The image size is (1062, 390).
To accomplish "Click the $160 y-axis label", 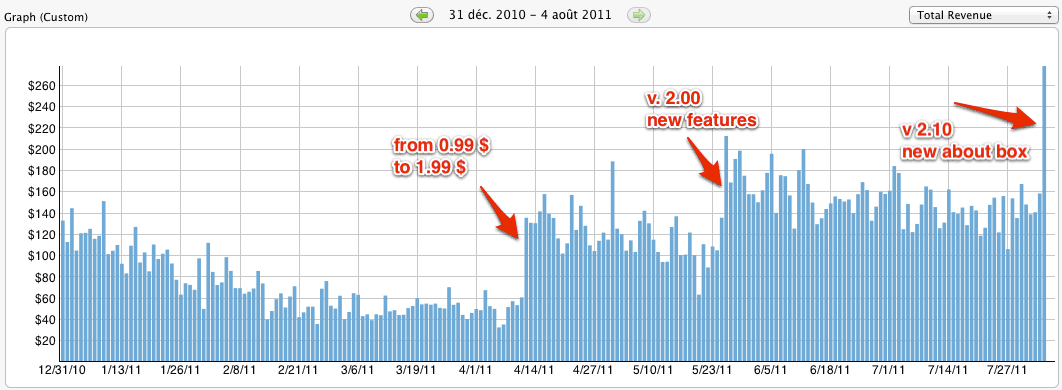I will [x=41, y=192].
